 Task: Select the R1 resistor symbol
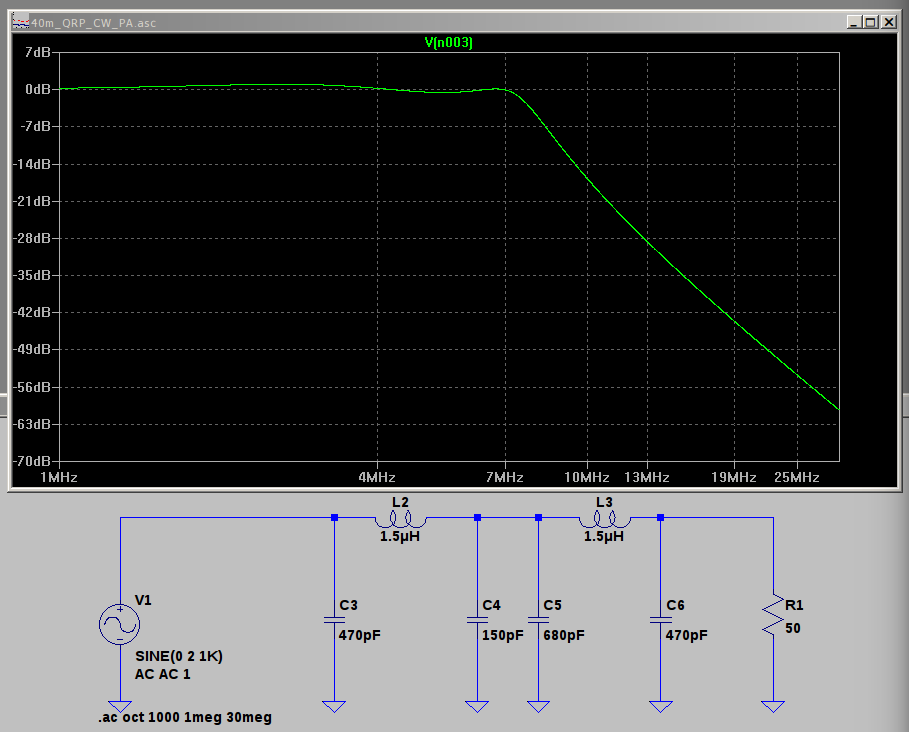[772, 615]
